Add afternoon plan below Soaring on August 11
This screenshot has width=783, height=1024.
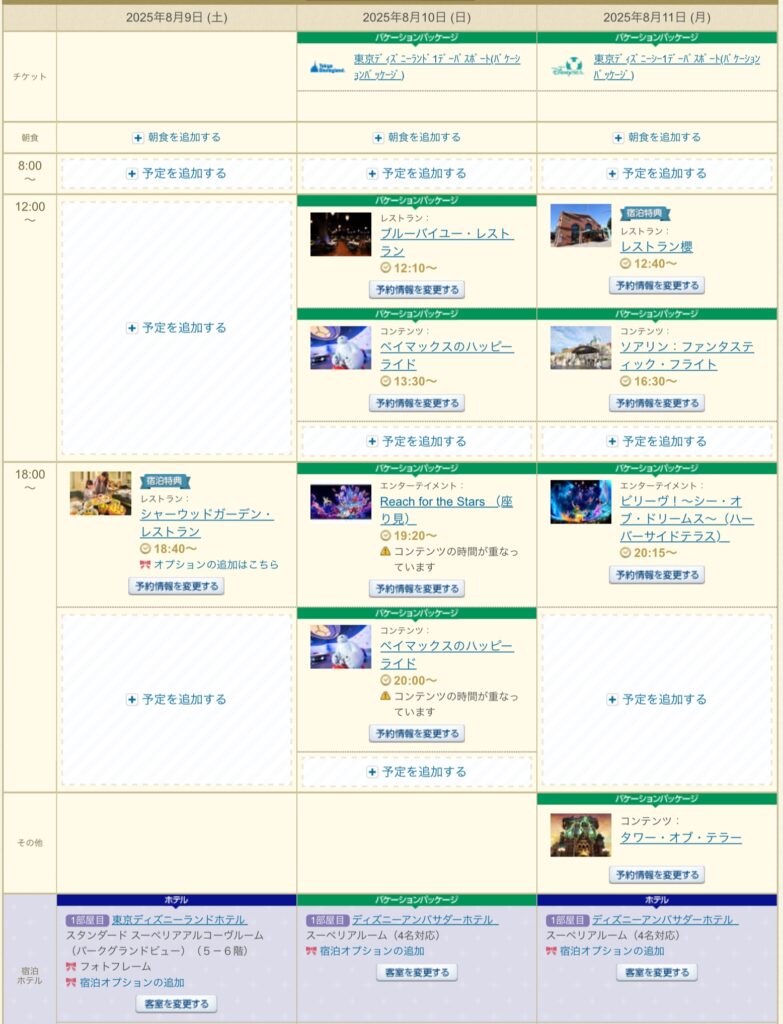(x=657, y=441)
